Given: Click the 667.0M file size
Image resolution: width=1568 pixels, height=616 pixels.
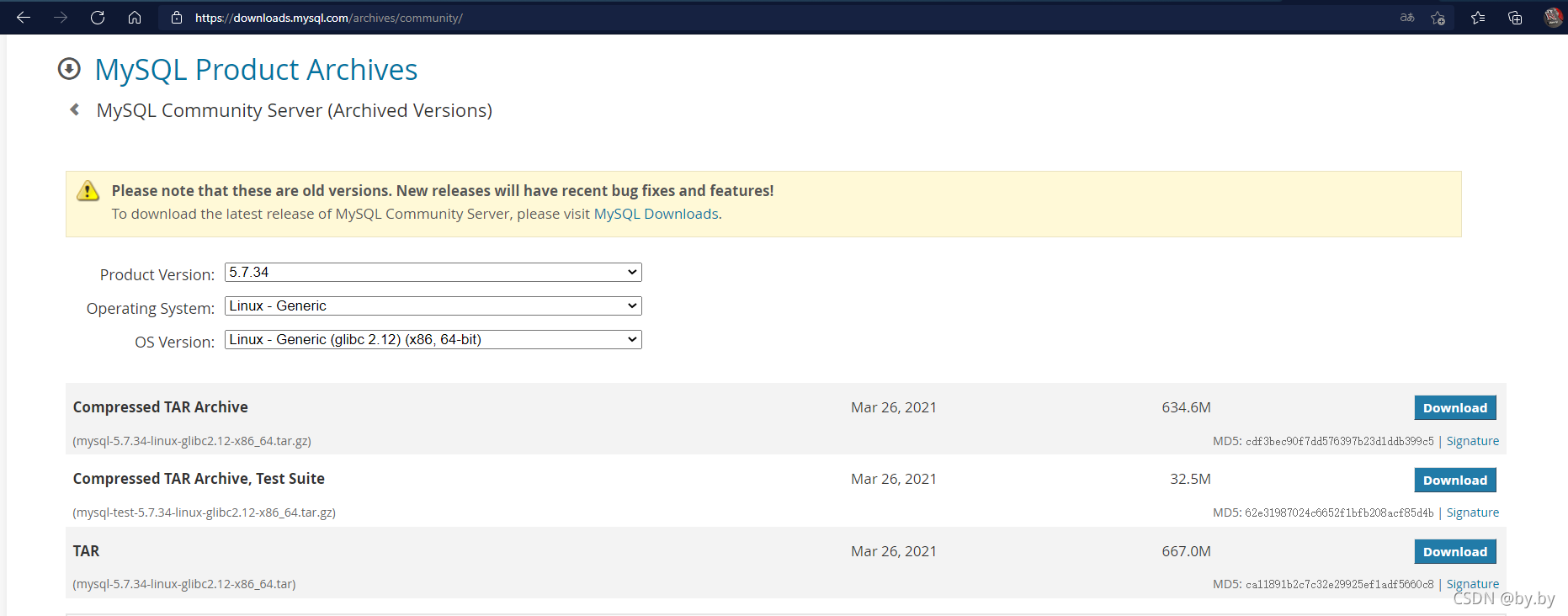Looking at the screenshot, I should point(1187,551).
